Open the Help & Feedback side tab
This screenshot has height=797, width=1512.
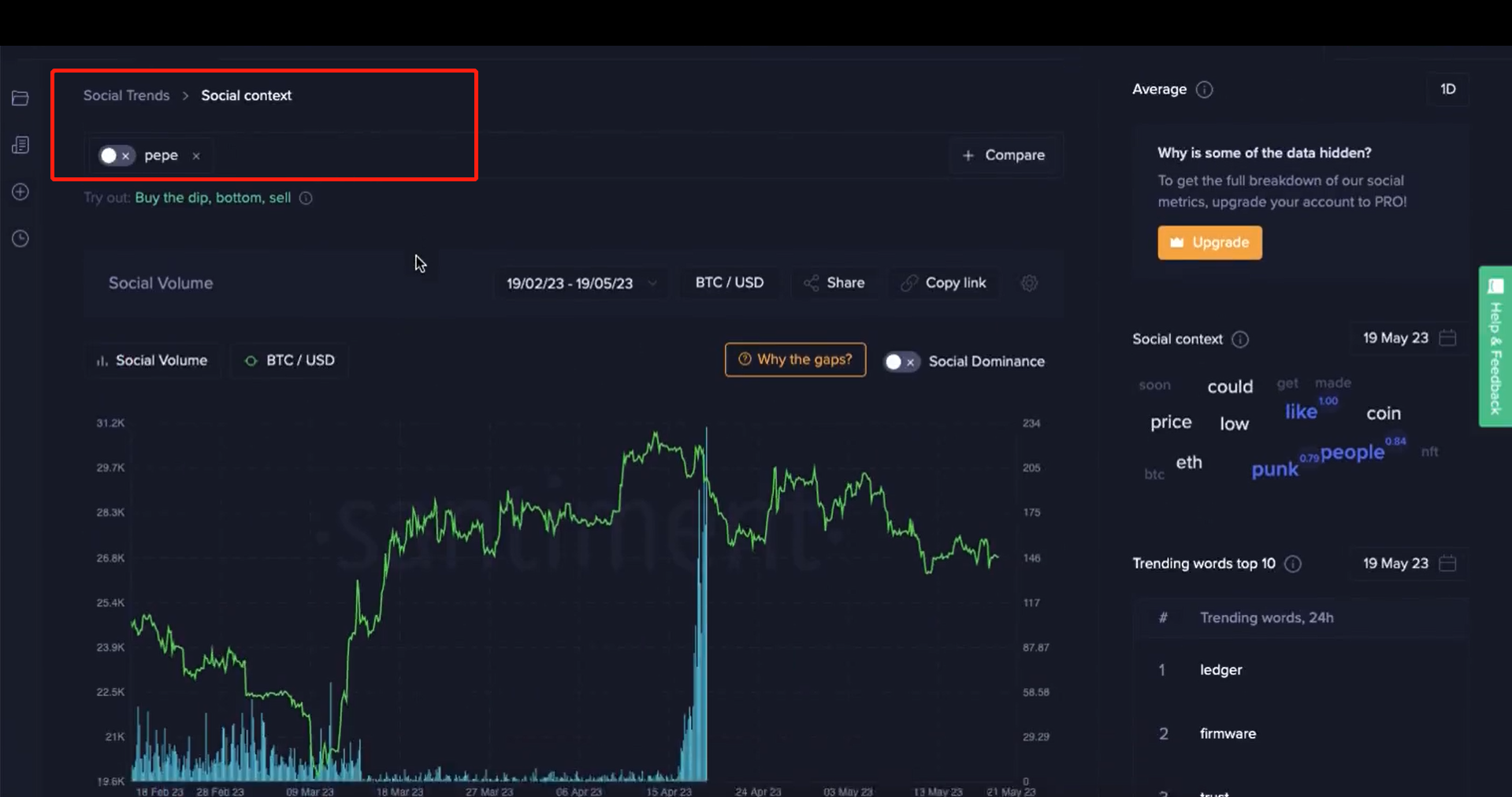tap(1495, 347)
